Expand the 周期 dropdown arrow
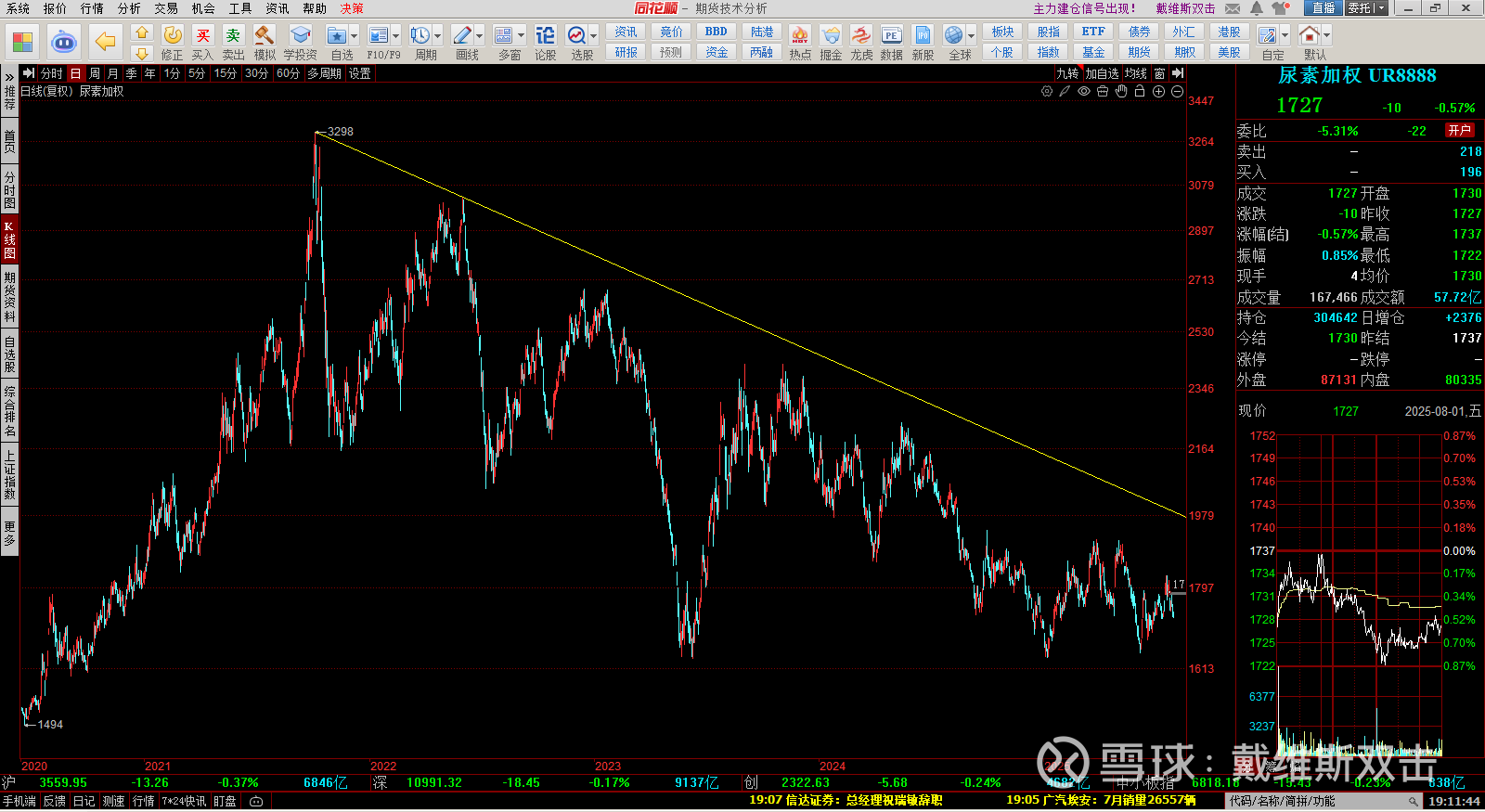1485x812 pixels. (x=438, y=36)
